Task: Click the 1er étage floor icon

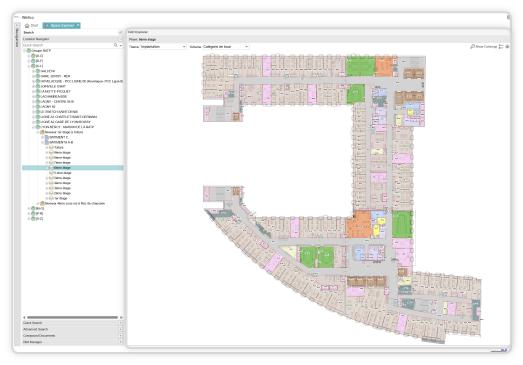Action: tap(51, 198)
